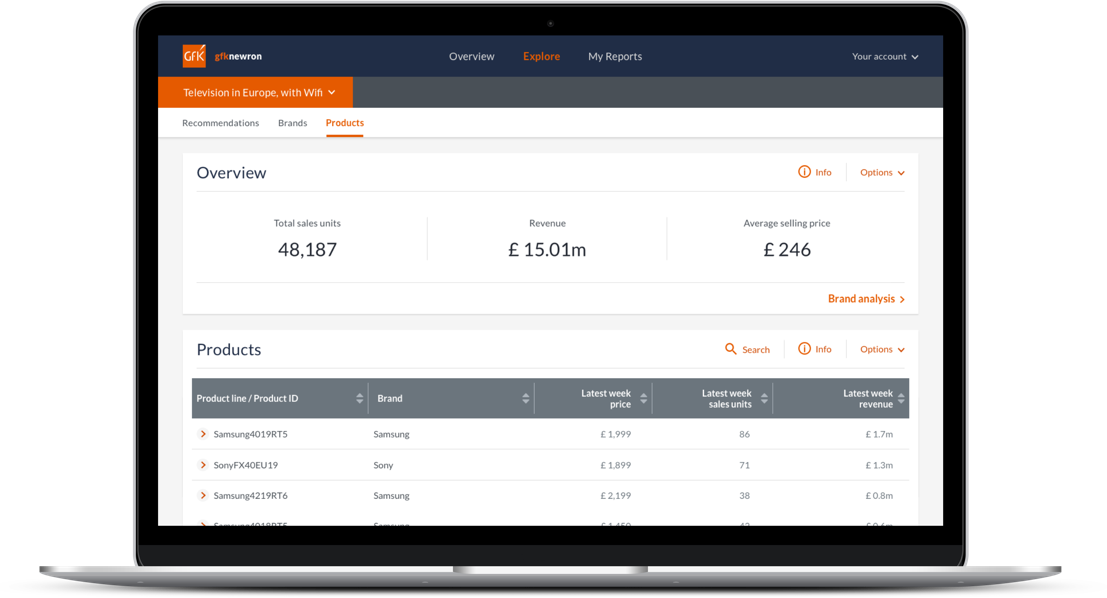The image size is (1107, 598).
Task: Click the SonyFX40EU19 product name
Action: (246, 465)
